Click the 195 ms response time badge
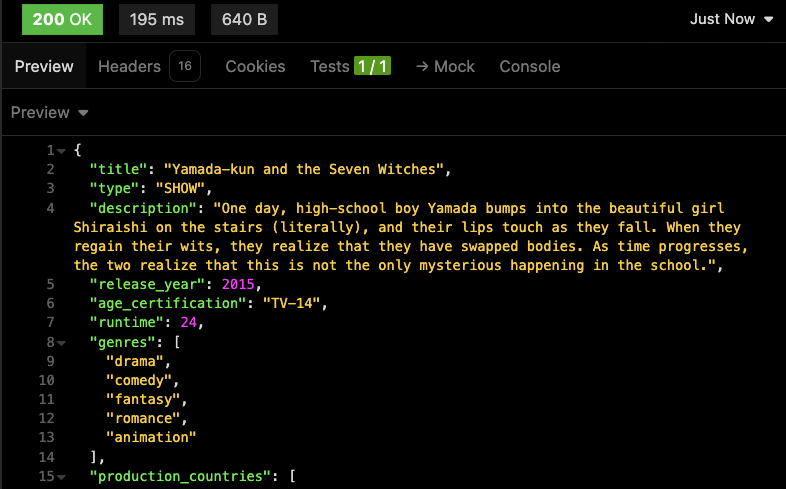Image resolution: width=786 pixels, height=489 pixels. (157, 20)
